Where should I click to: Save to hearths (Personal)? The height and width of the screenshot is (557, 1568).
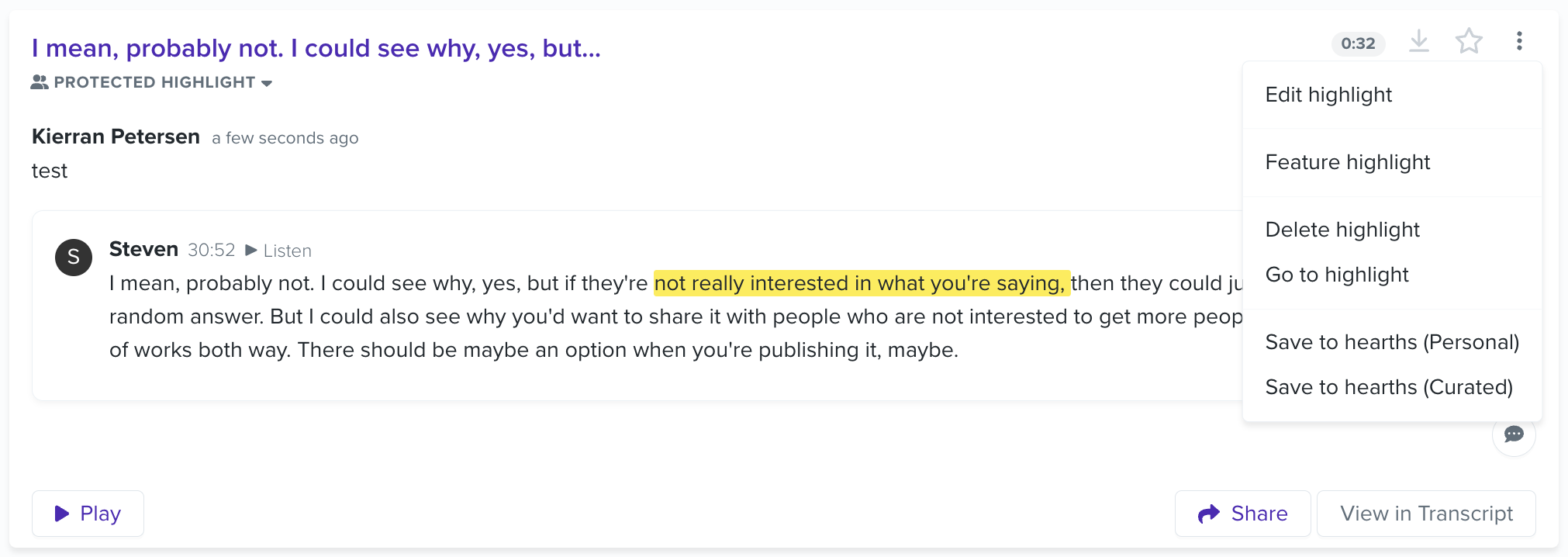(x=1391, y=342)
